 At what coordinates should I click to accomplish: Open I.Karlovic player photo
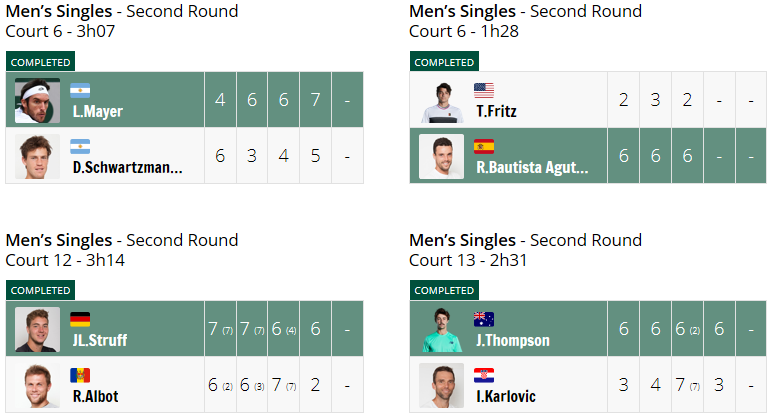tap(442, 386)
